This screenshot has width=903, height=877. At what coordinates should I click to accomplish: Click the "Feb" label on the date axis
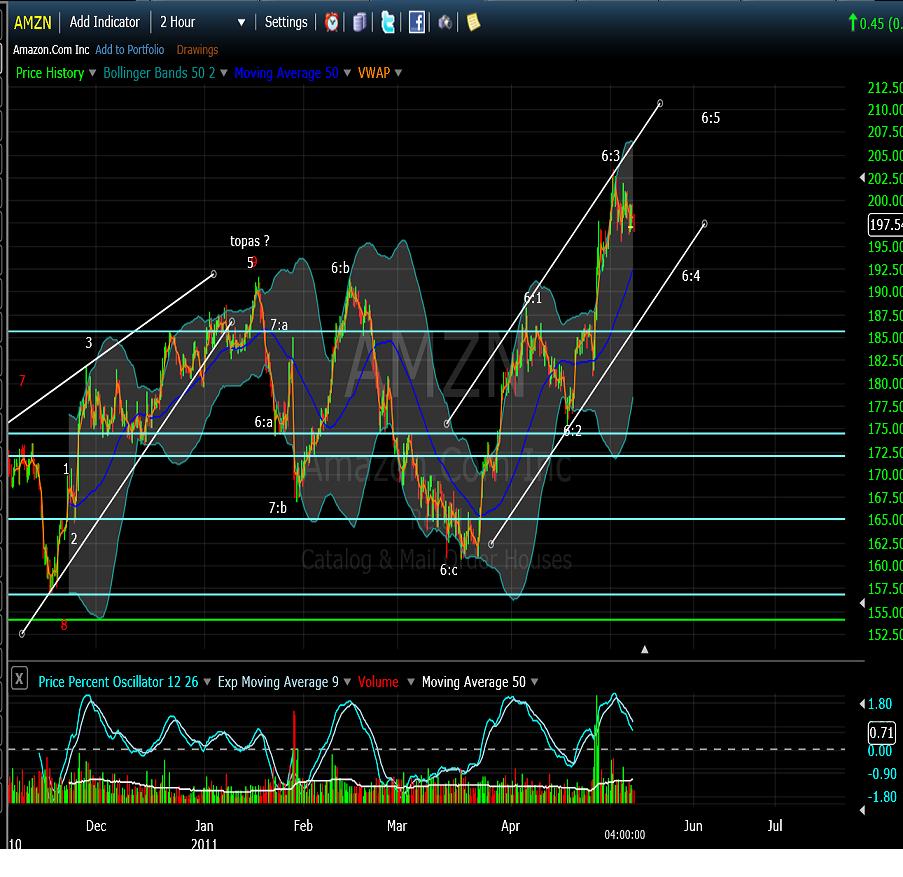pos(303,826)
